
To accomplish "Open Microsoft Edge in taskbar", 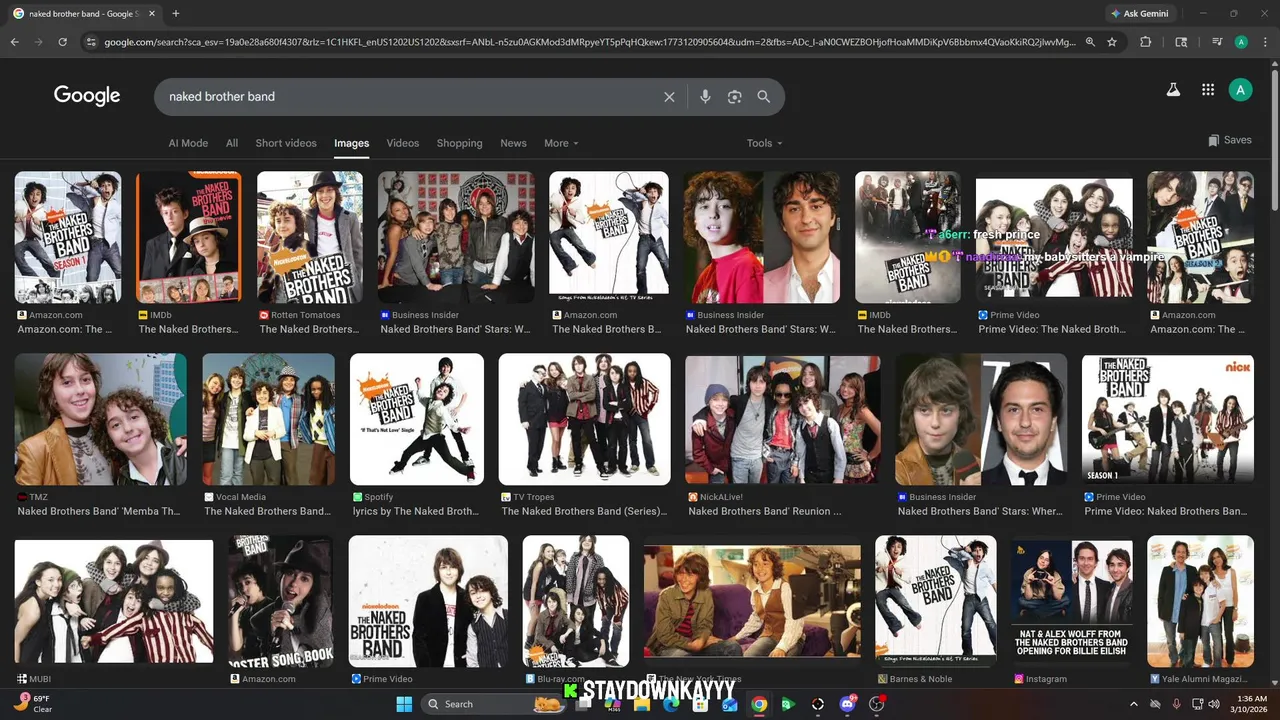I will [671, 704].
